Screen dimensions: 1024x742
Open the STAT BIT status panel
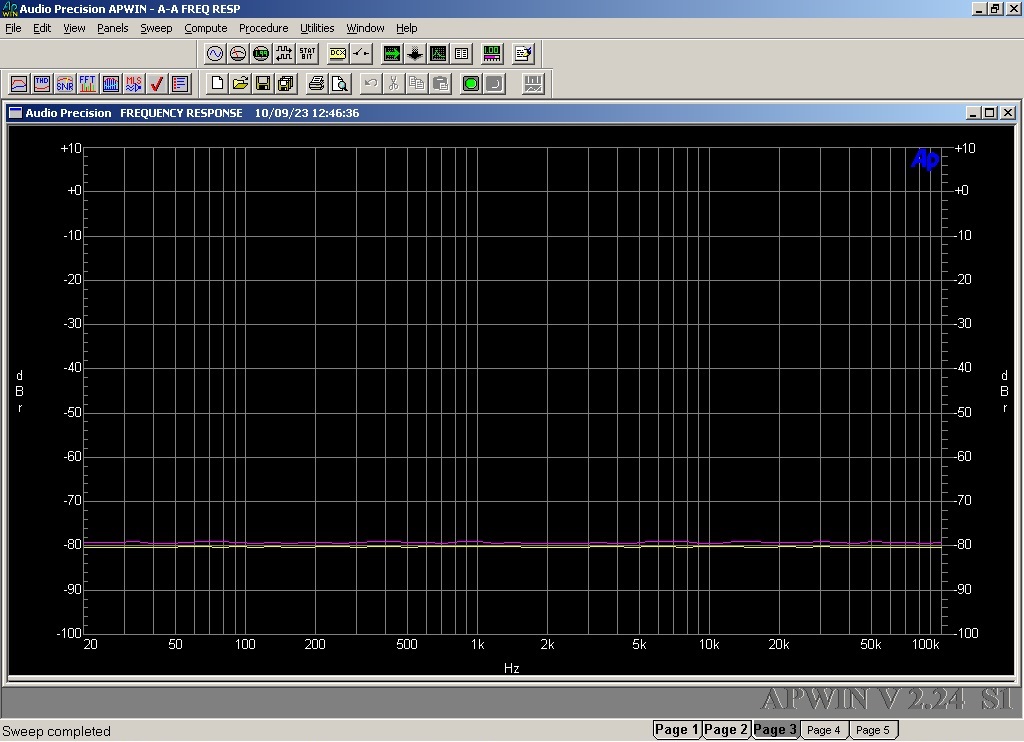[307, 54]
